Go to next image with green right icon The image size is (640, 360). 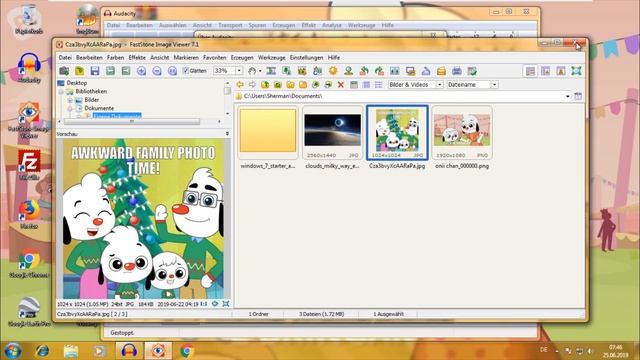pos(126,71)
